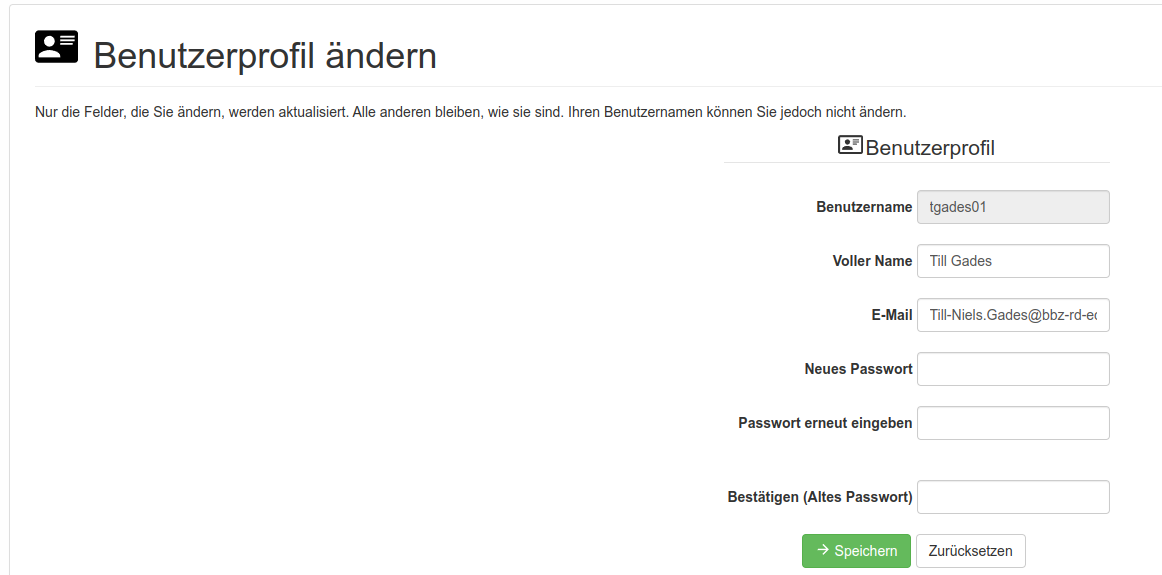Click the Bestätigen (Altes Passwort) label
1162x575 pixels.
(820, 497)
